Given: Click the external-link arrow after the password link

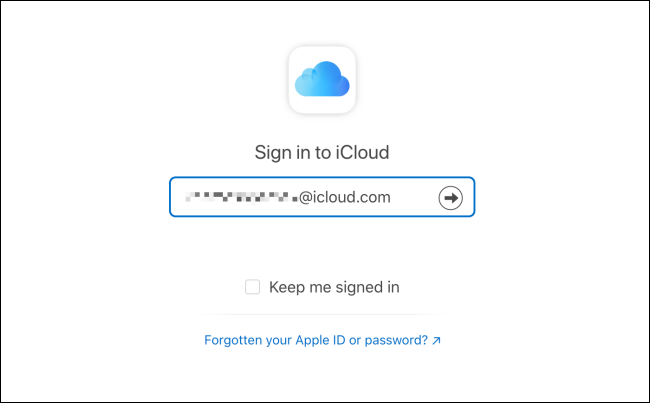Looking at the screenshot, I should [436, 341].
